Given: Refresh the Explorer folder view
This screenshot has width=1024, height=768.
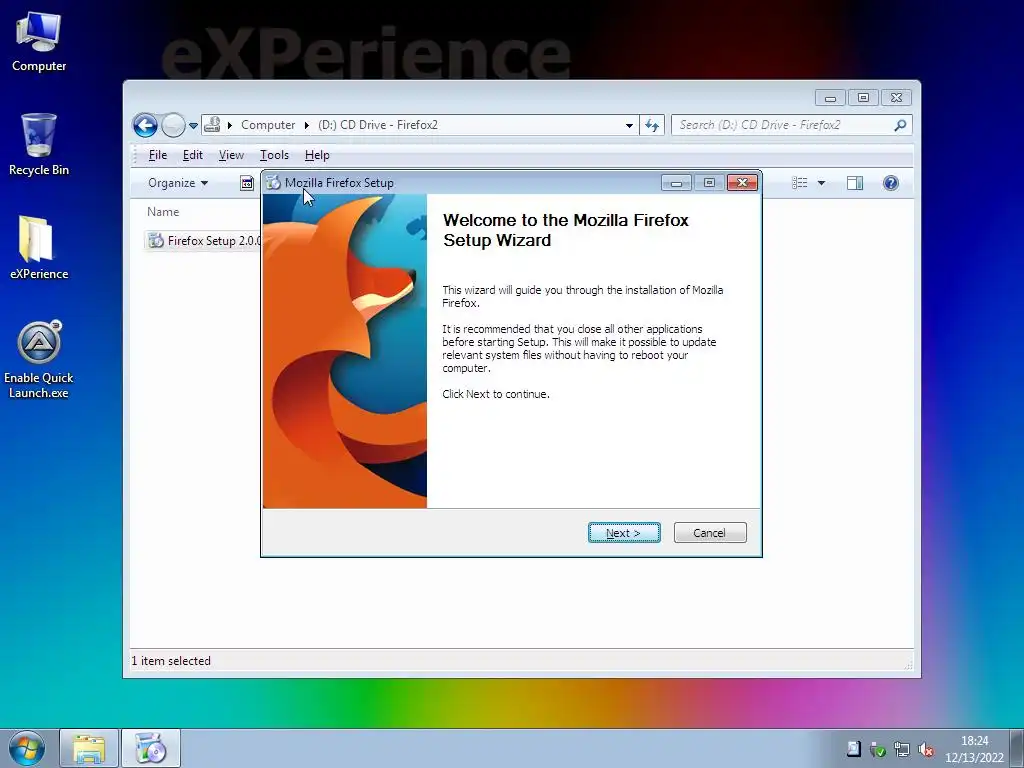Looking at the screenshot, I should click(x=652, y=125).
